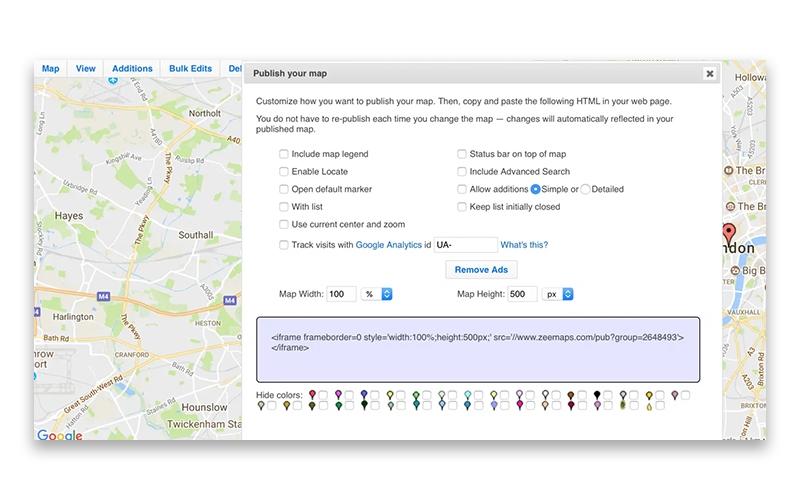
Task: Tick Include Advanced Search checkbox
Action: (x=462, y=171)
